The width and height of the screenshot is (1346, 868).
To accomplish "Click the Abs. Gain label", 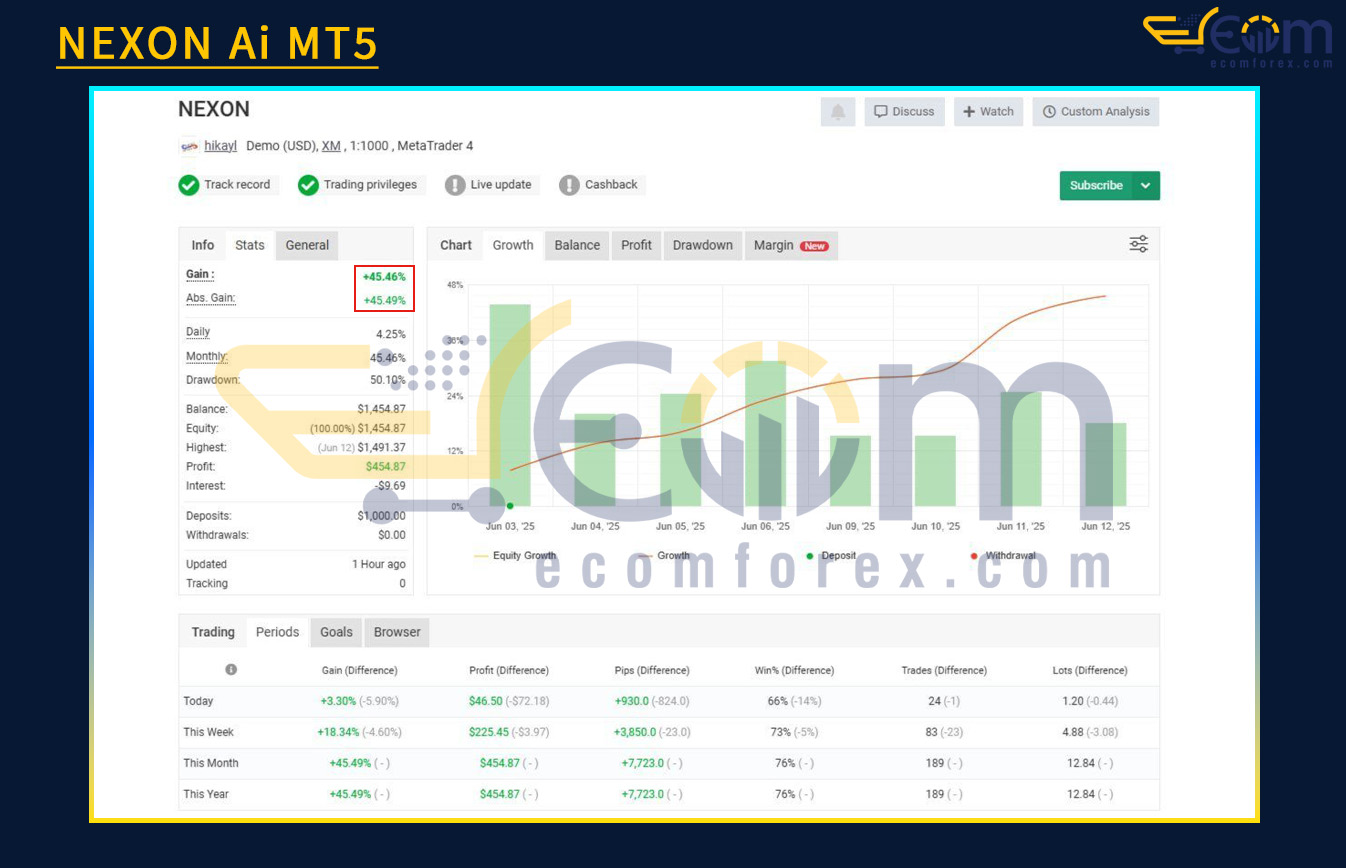I will point(211,299).
